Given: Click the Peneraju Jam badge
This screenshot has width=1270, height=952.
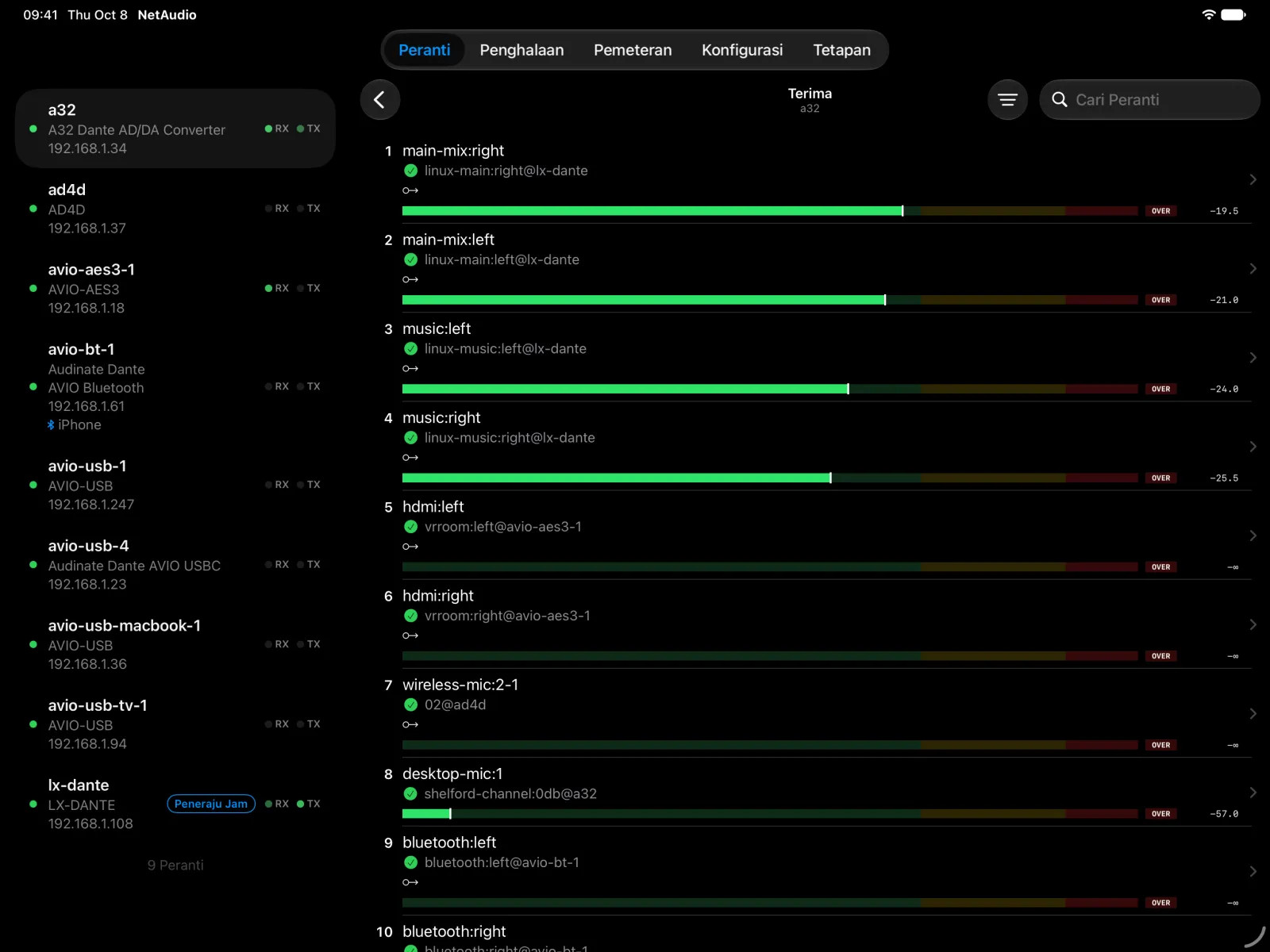Looking at the screenshot, I should click(x=211, y=804).
